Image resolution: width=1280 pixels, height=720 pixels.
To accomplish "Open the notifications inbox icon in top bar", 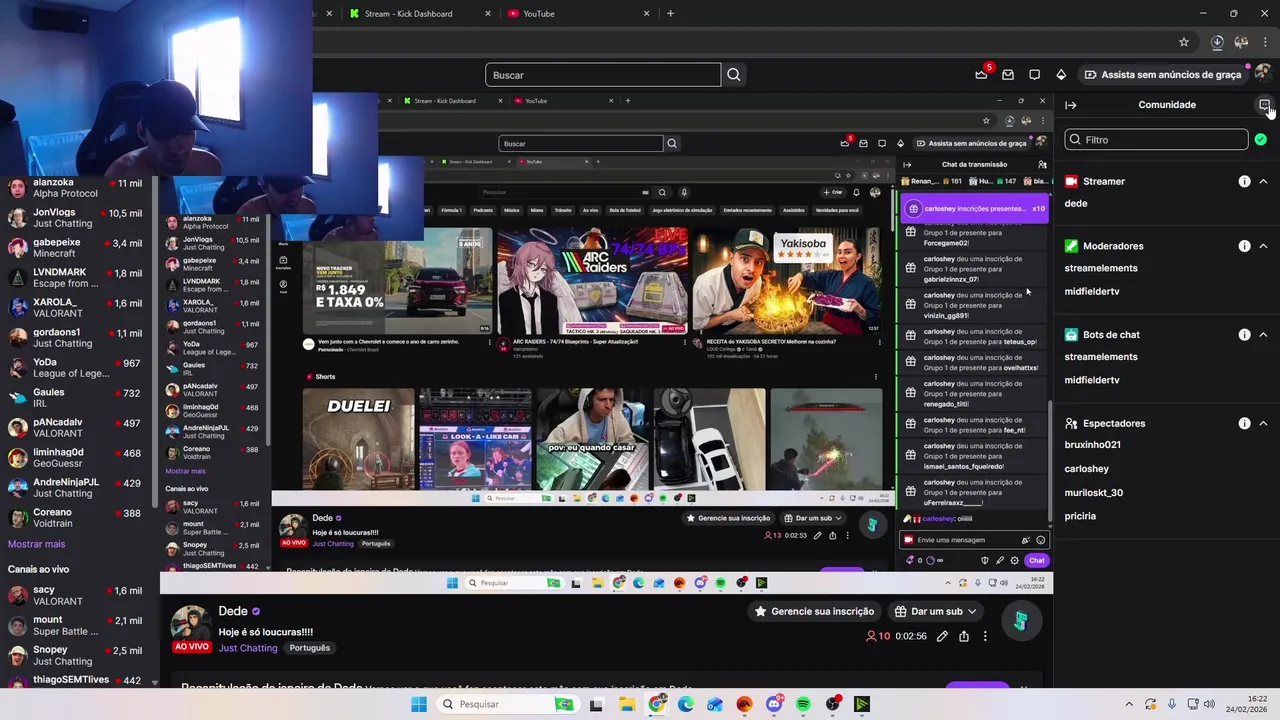I will (x=1008, y=75).
